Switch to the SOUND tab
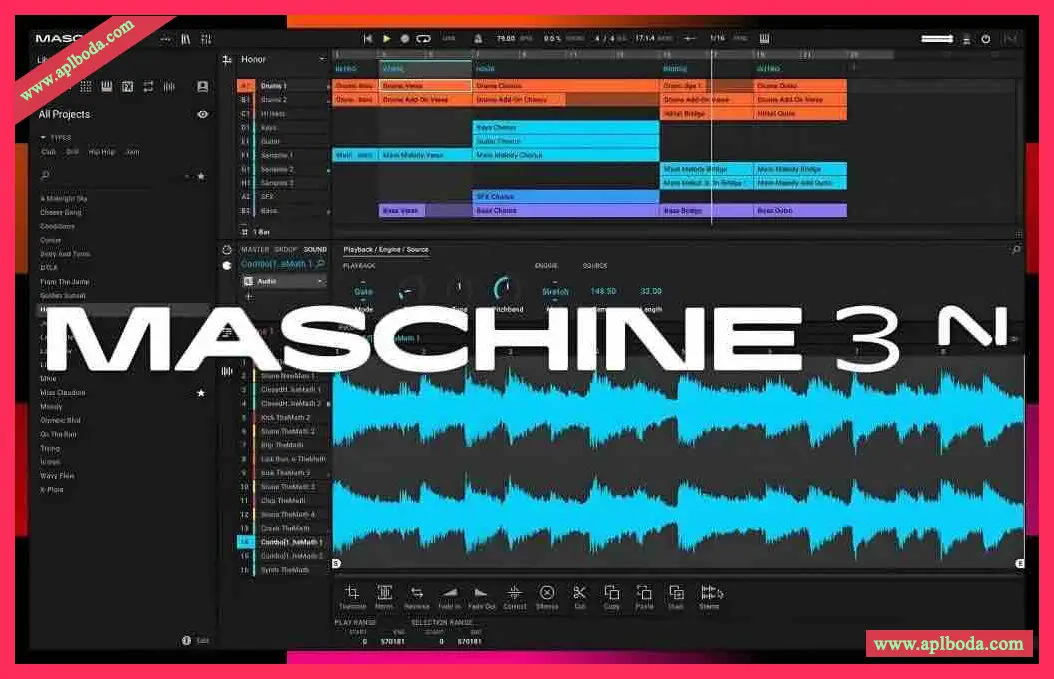This screenshot has height=679, width=1054. tap(316, 248)
